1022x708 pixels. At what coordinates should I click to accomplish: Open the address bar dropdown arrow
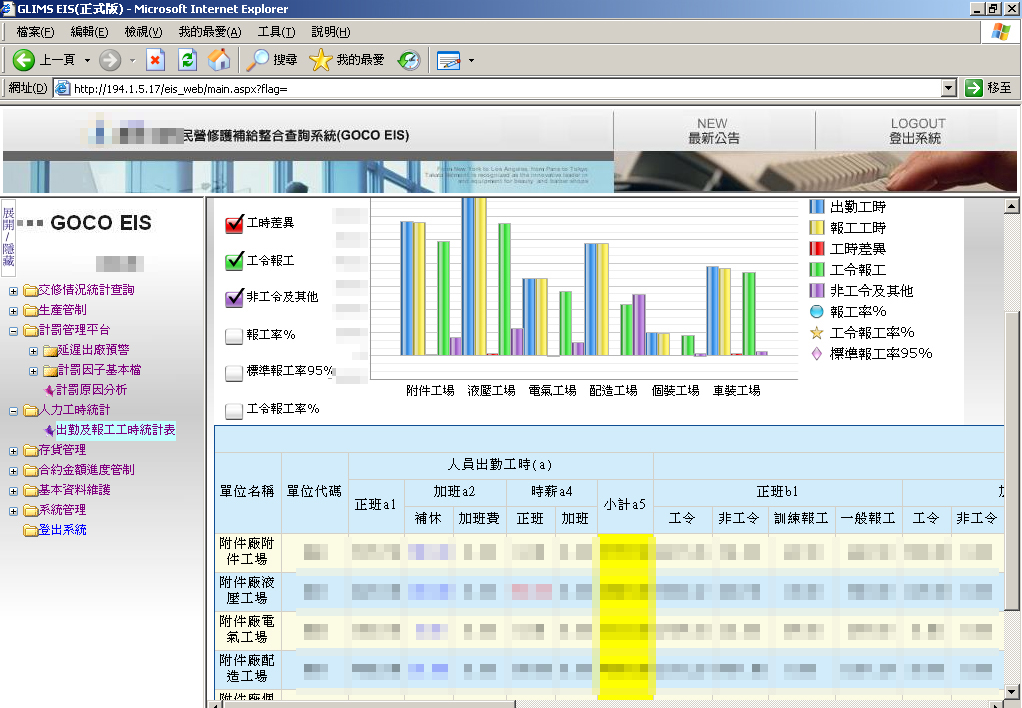click(953, 88)
